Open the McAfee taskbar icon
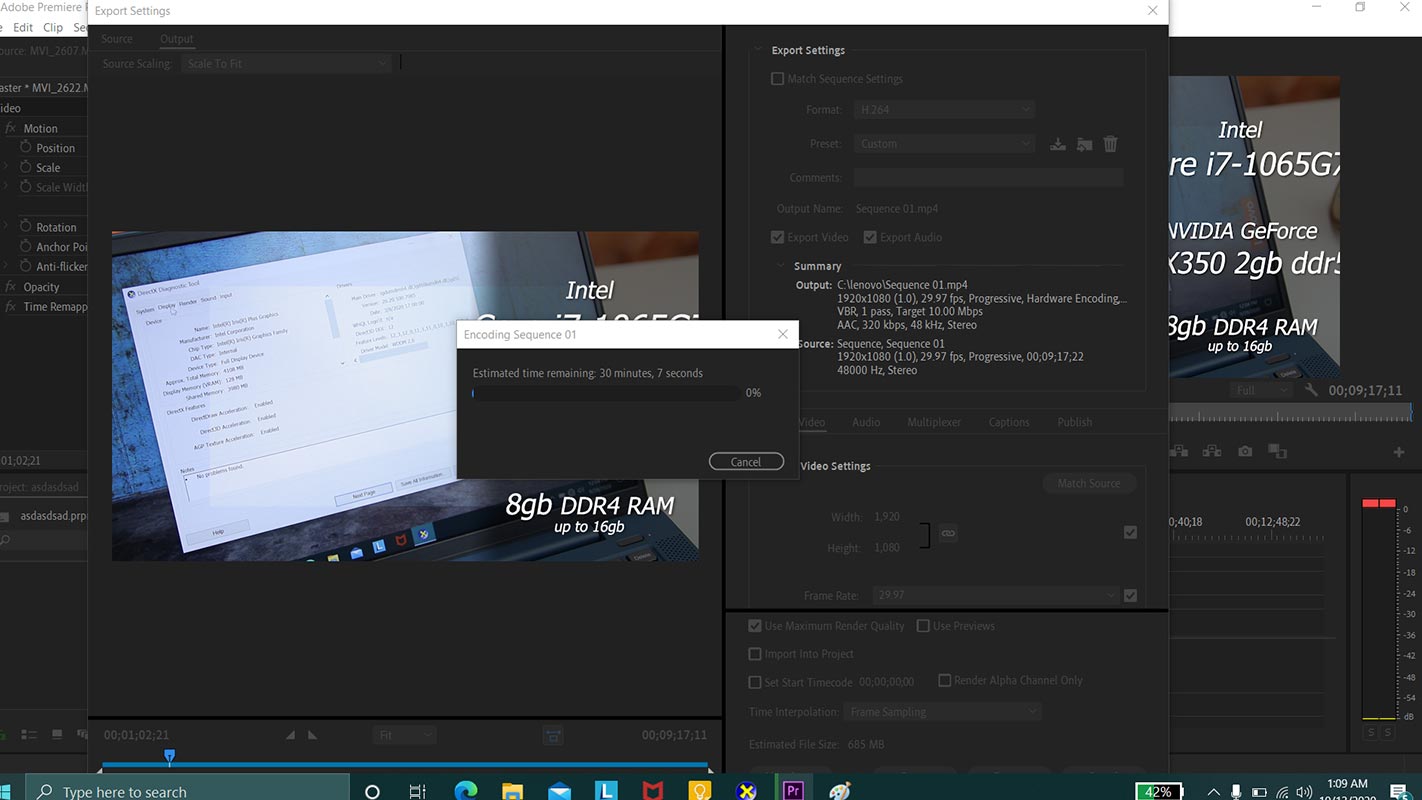Screen dimensions: 1422x800 [653, 790]
